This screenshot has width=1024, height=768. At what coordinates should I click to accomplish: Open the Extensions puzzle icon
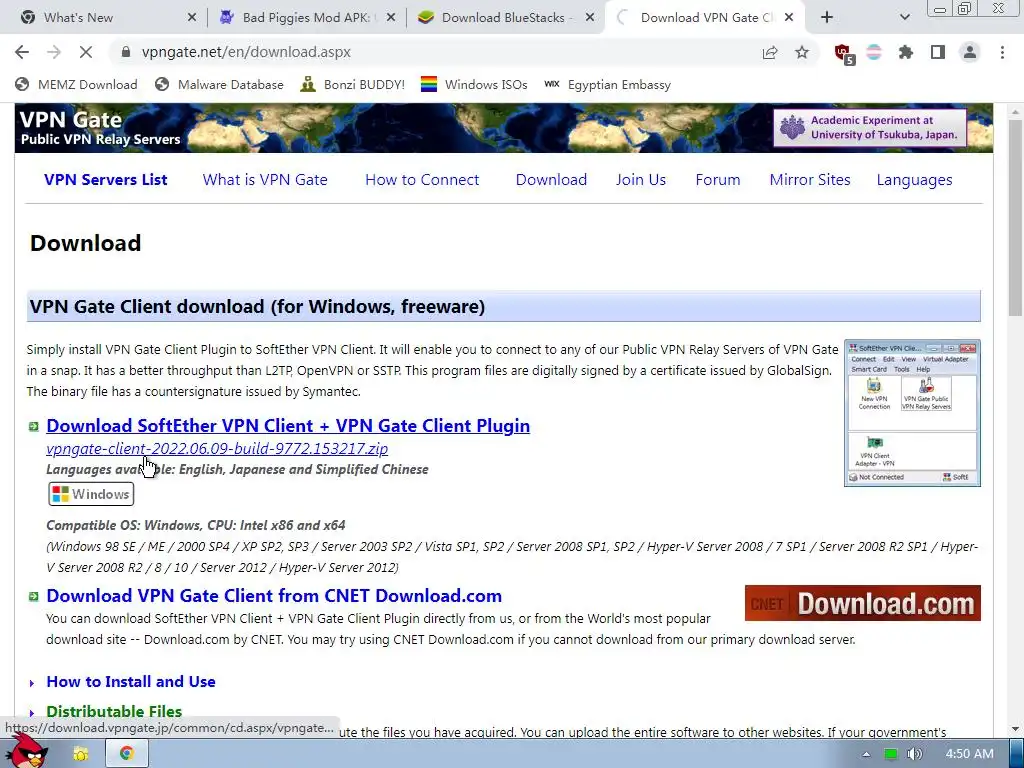click(x=906, y=52)
